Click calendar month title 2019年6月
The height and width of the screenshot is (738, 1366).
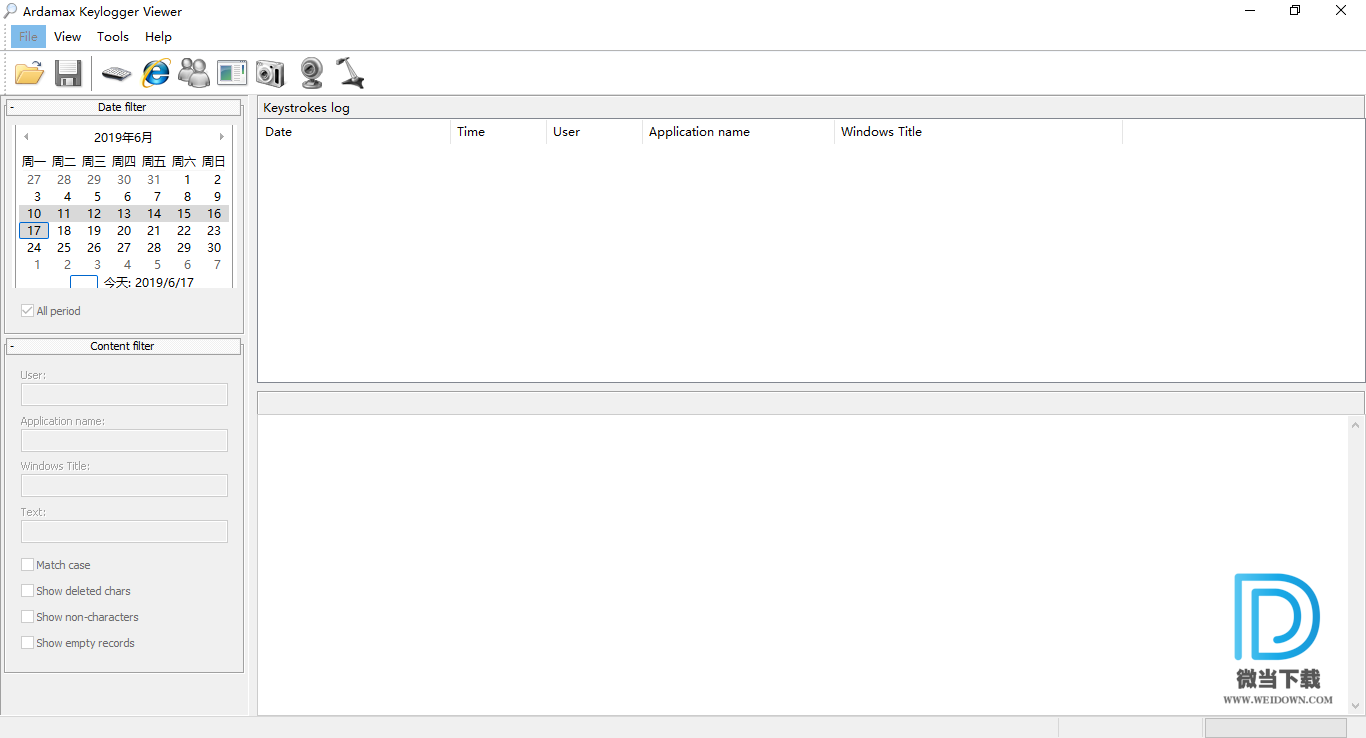(124, 138)
